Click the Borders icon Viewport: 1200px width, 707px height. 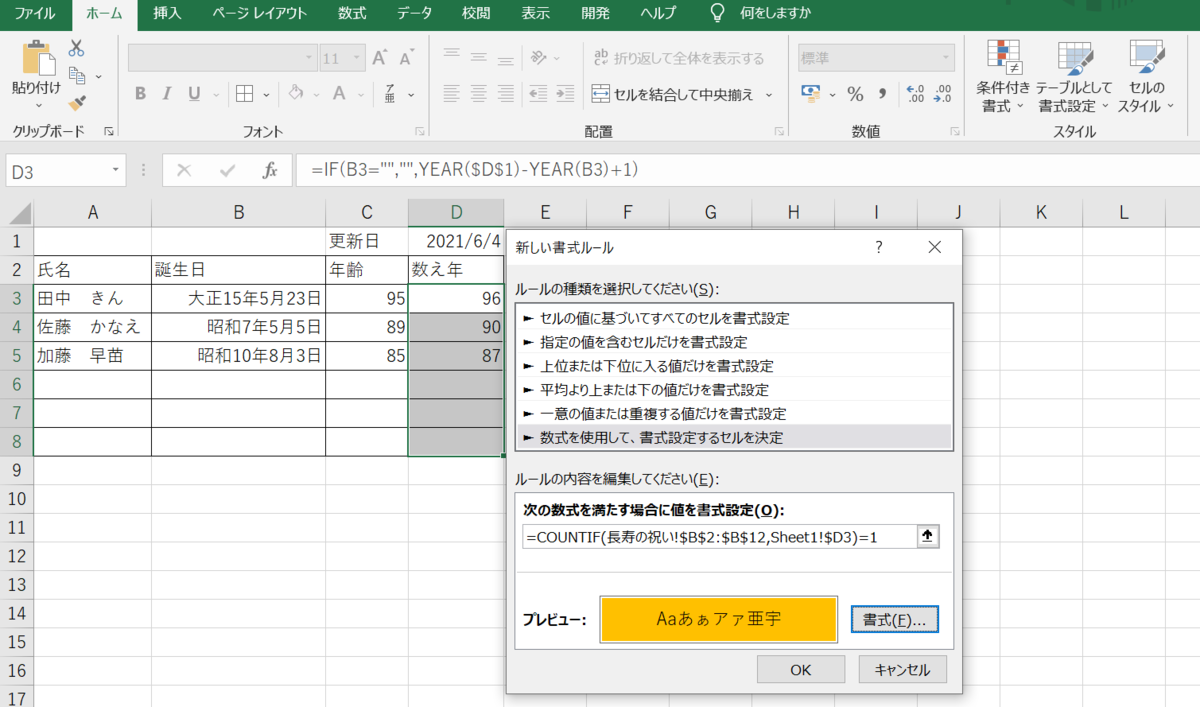244,94
